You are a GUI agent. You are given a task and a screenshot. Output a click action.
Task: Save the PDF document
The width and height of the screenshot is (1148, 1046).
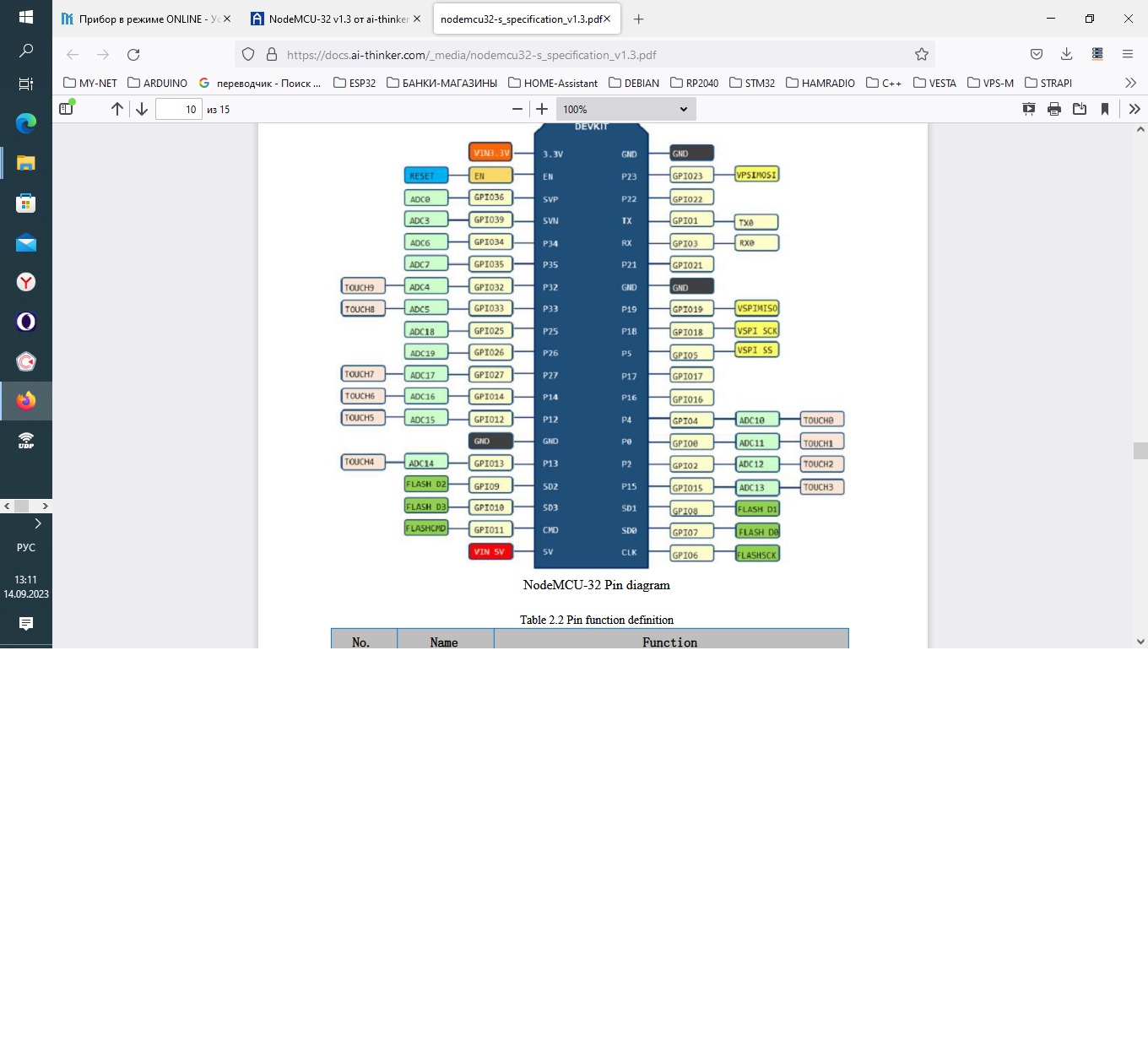(1080, 109)
